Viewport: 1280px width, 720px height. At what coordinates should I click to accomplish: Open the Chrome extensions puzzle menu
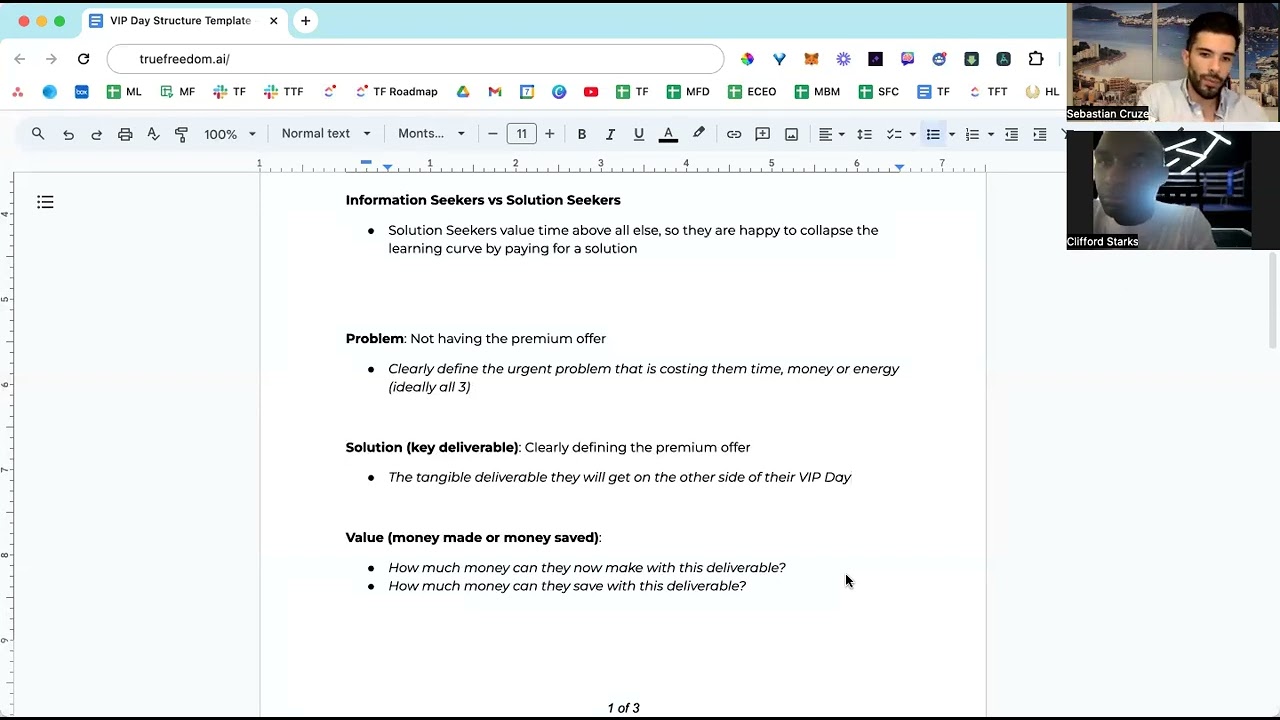1035,59
